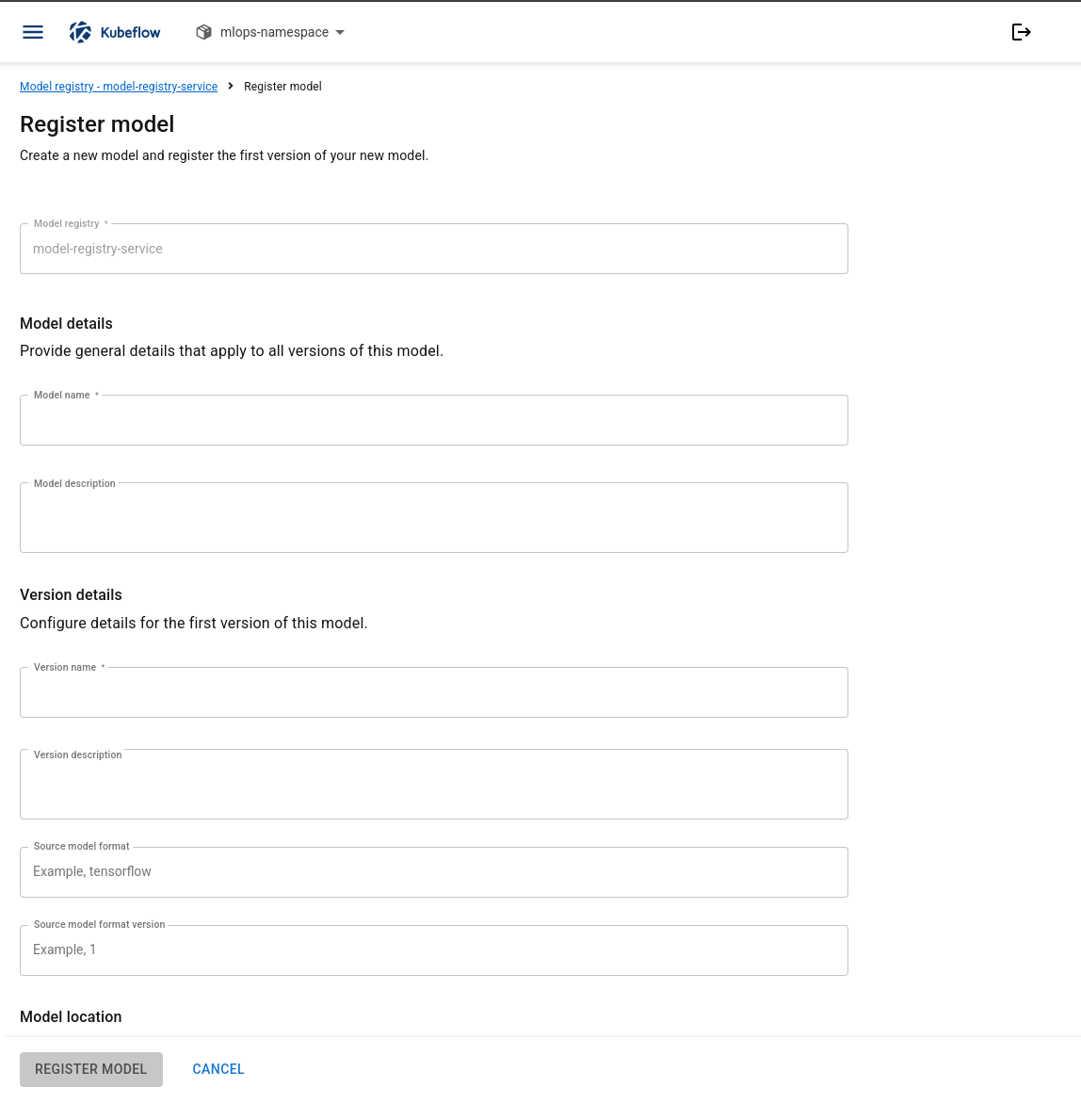Click the logout icon
The height and width of the screenshot is (1120, 1081).
coord(1021,32)
